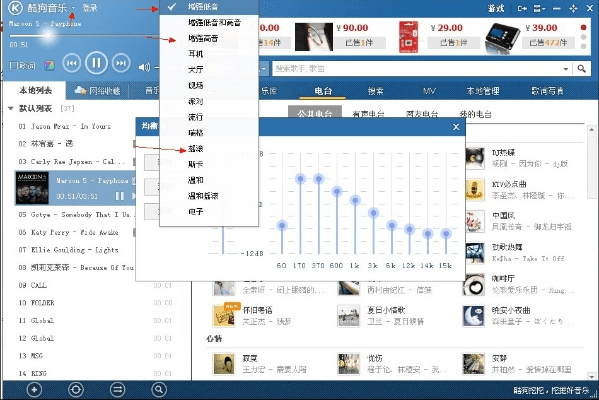Click the radio list scrollbar down arrow
The image size is (599, 400).
pos(592,376)
